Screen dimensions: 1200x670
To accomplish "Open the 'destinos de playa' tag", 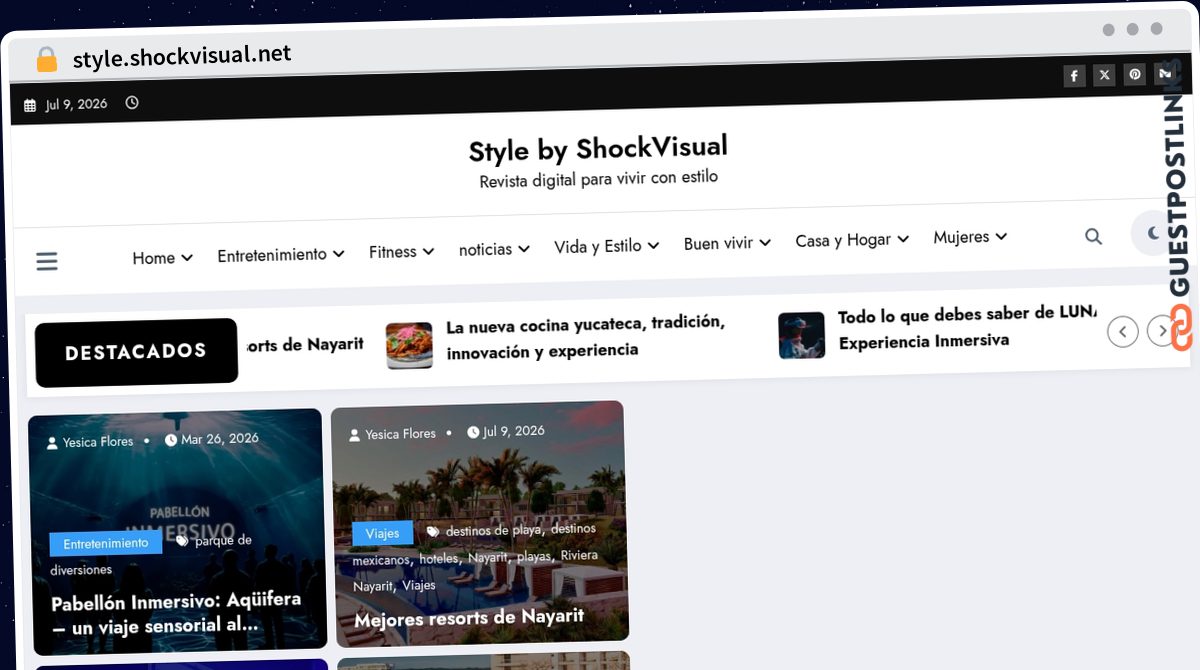I will [493, 530].
